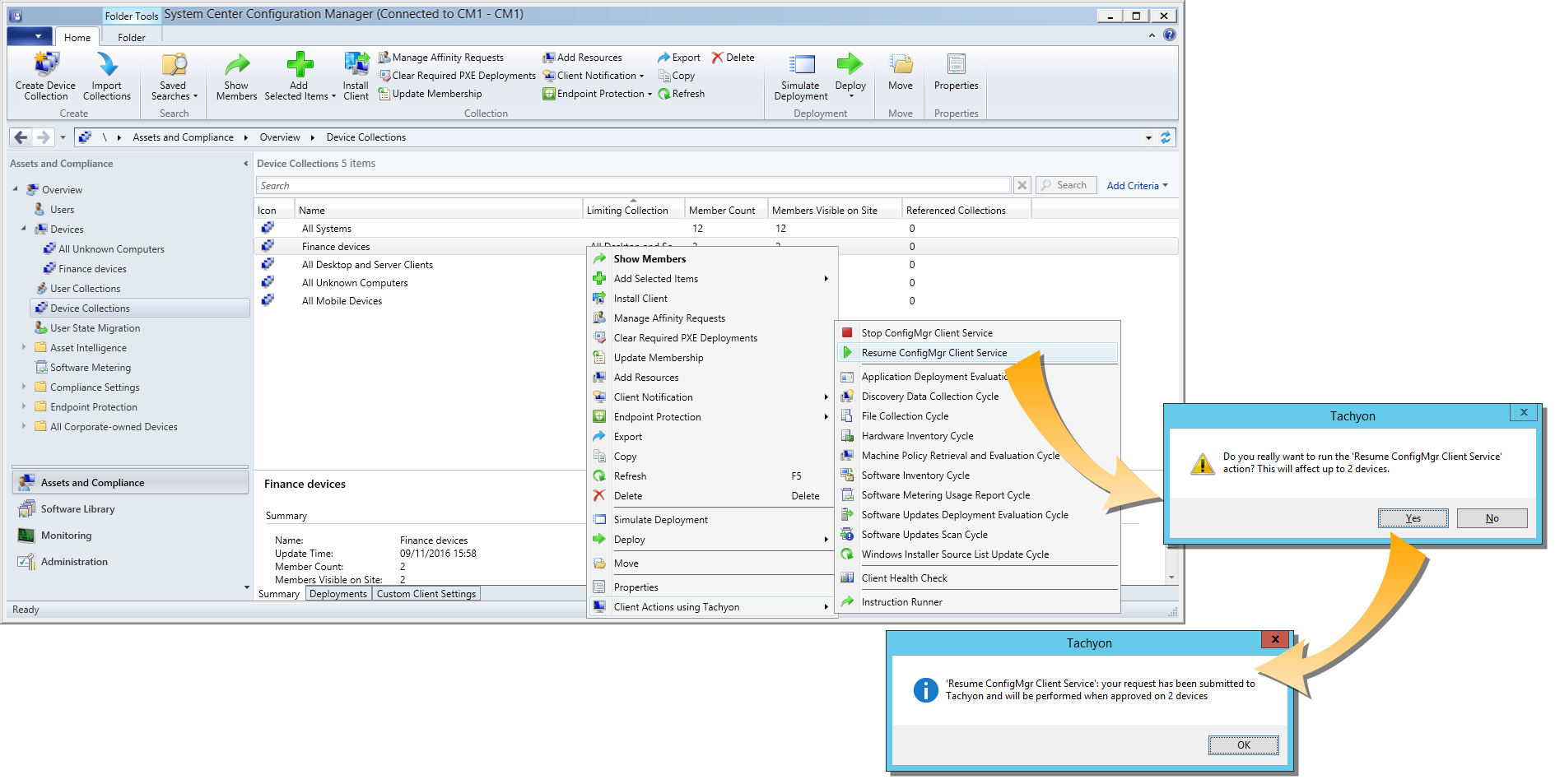This screenshot has height=784, width=1555.
Task: Click the collection Search input field
Action: point(632,186)
